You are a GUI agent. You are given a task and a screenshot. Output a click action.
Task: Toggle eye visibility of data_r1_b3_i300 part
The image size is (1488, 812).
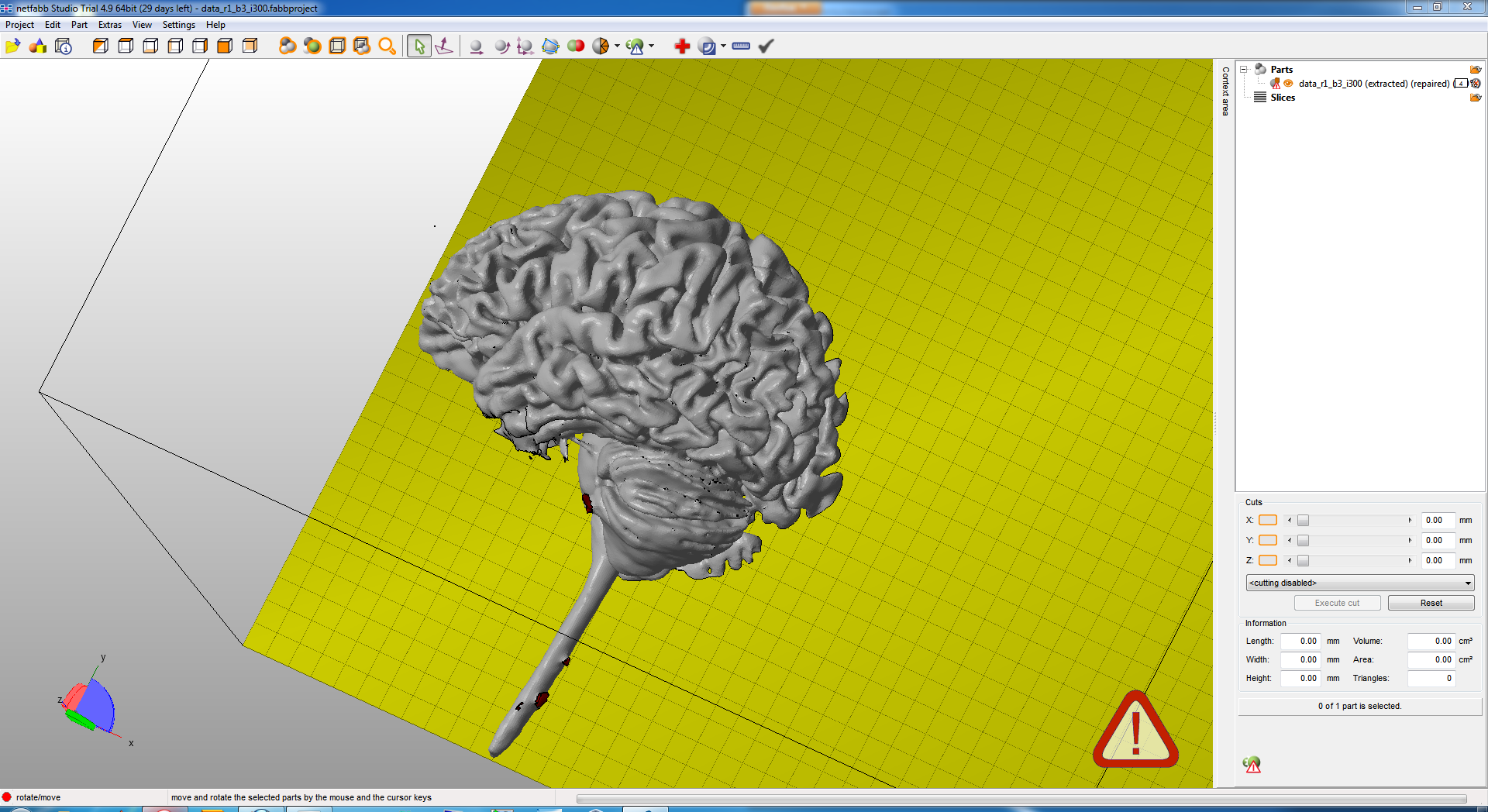pos(1288,84)
